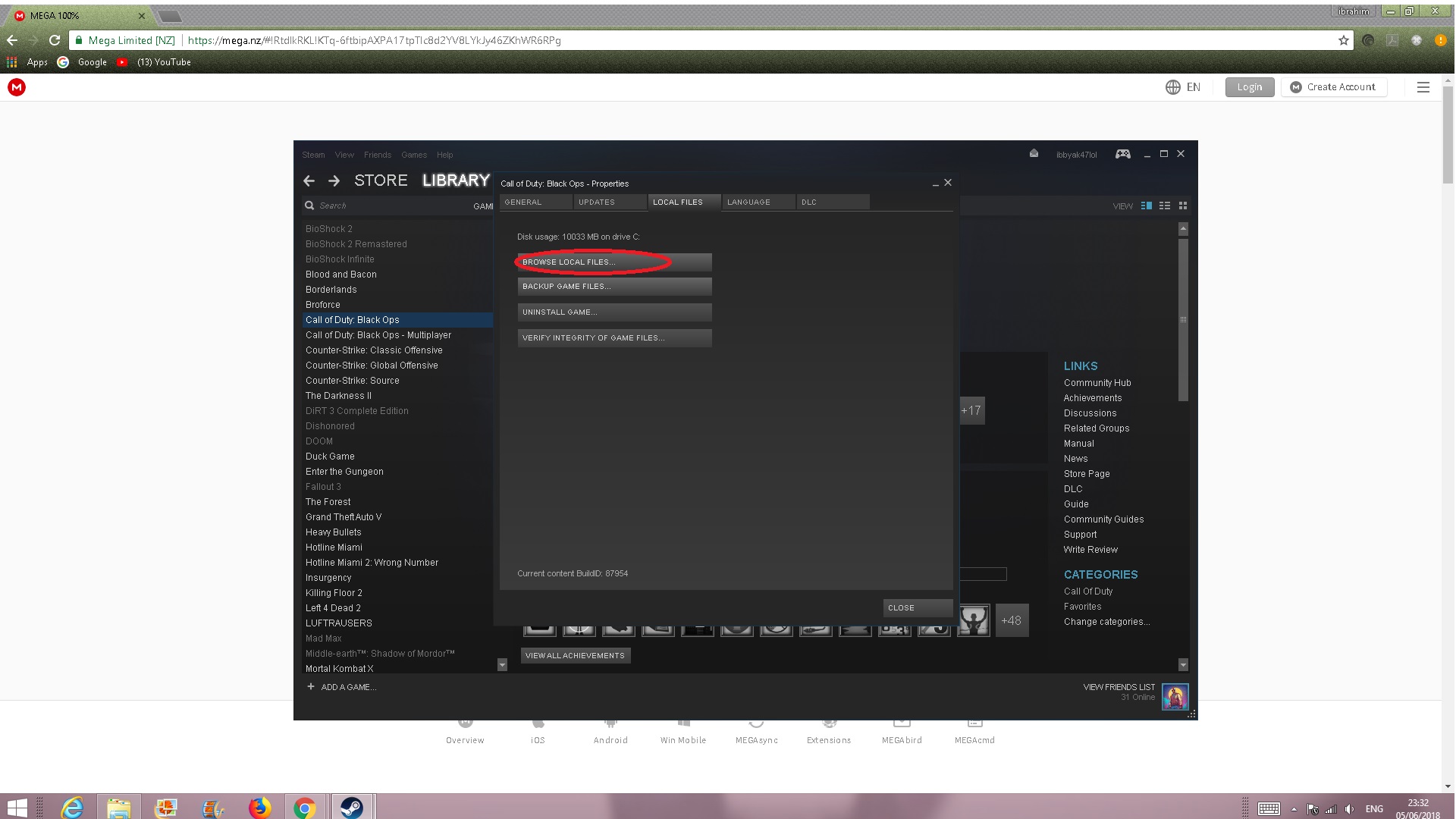Open the Apps shortcut in bookmarks bar

click(29, 62)
